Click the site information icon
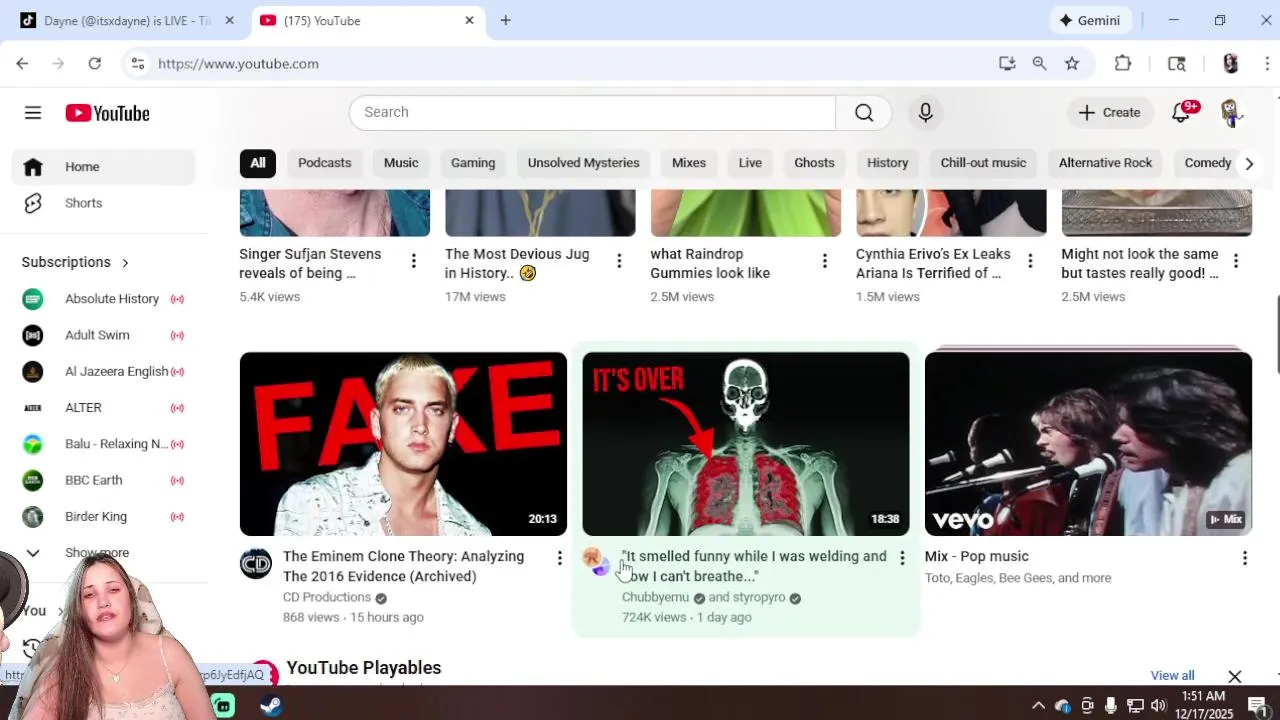Viewport: 1280px width, 720px height. (138, 63)
